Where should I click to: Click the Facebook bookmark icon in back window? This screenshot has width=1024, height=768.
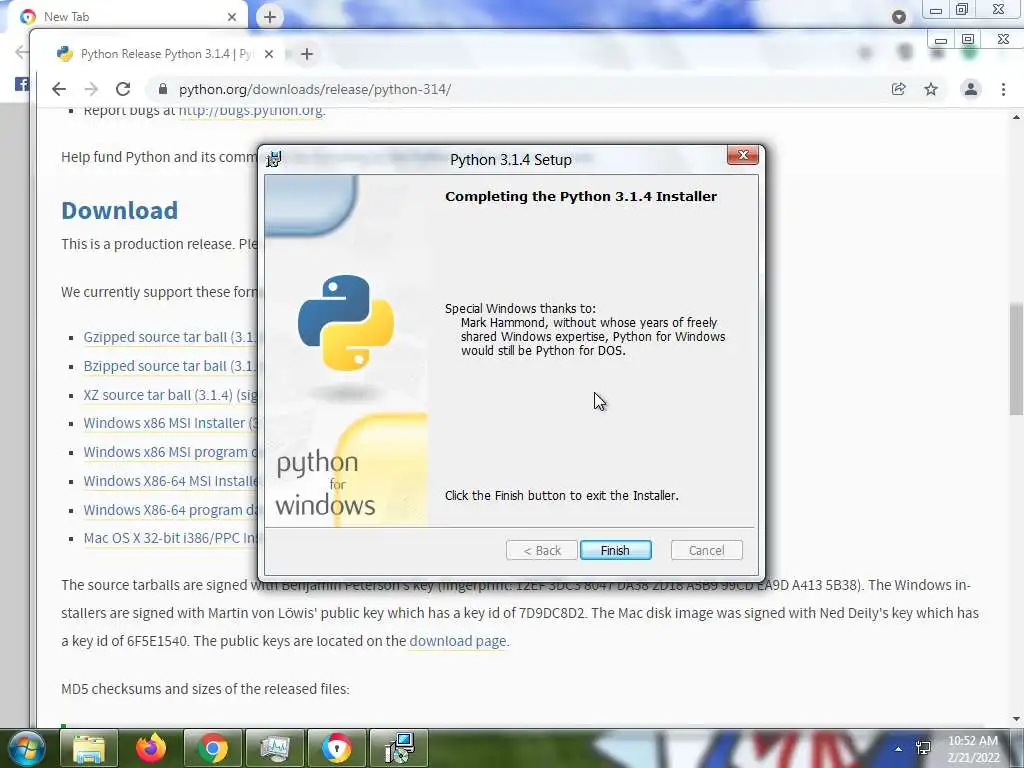click(x=21, y=84)
